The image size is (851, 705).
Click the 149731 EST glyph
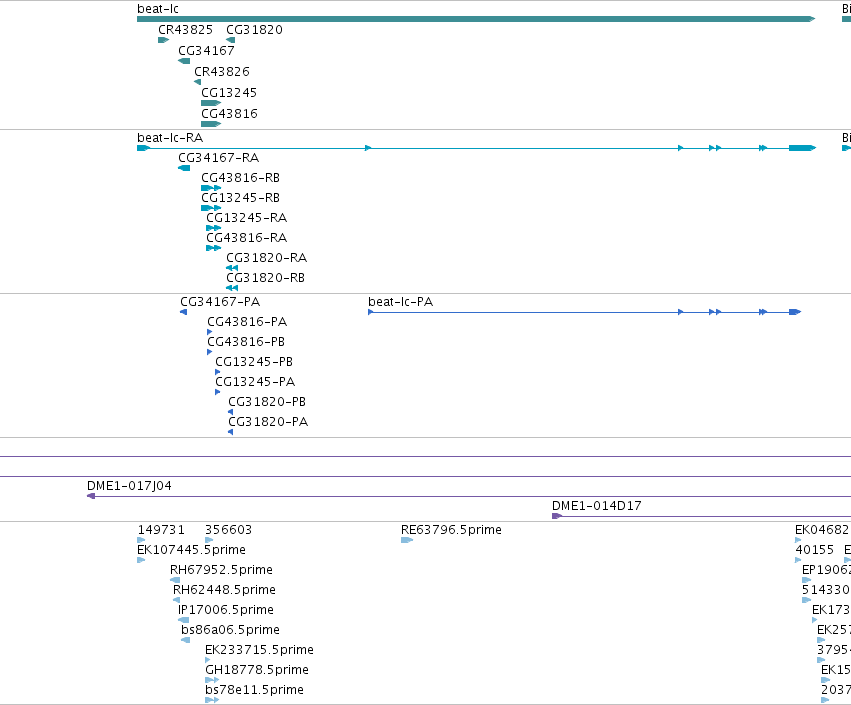[141, 540]
